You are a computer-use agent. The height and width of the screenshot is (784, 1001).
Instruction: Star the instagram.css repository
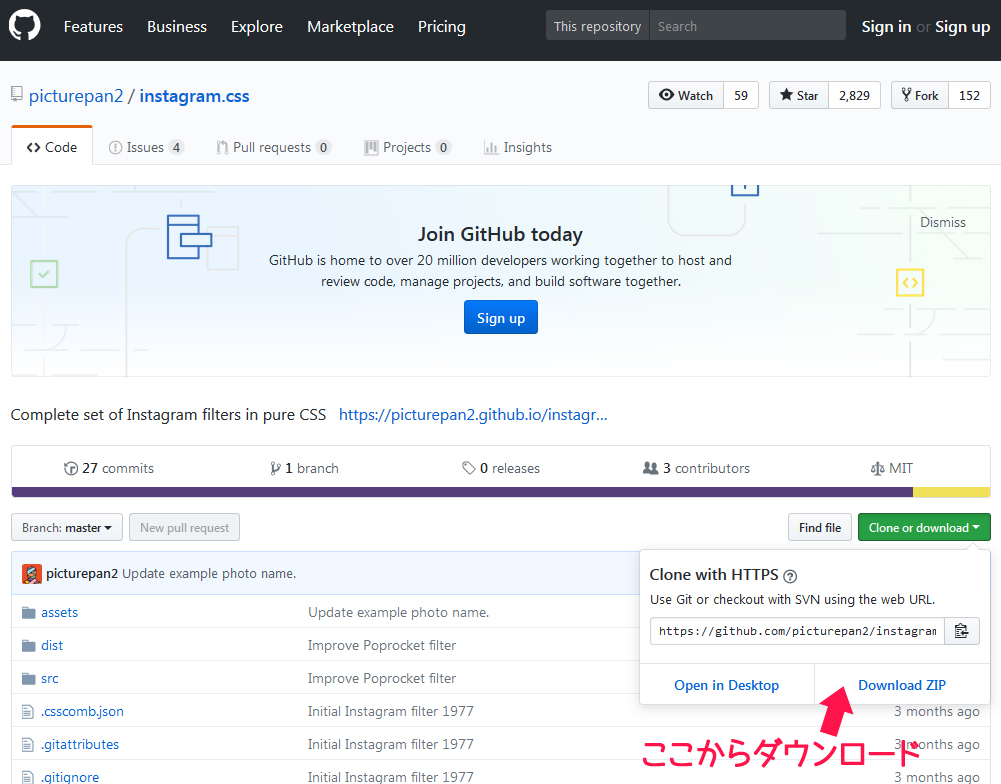[799, 95]
